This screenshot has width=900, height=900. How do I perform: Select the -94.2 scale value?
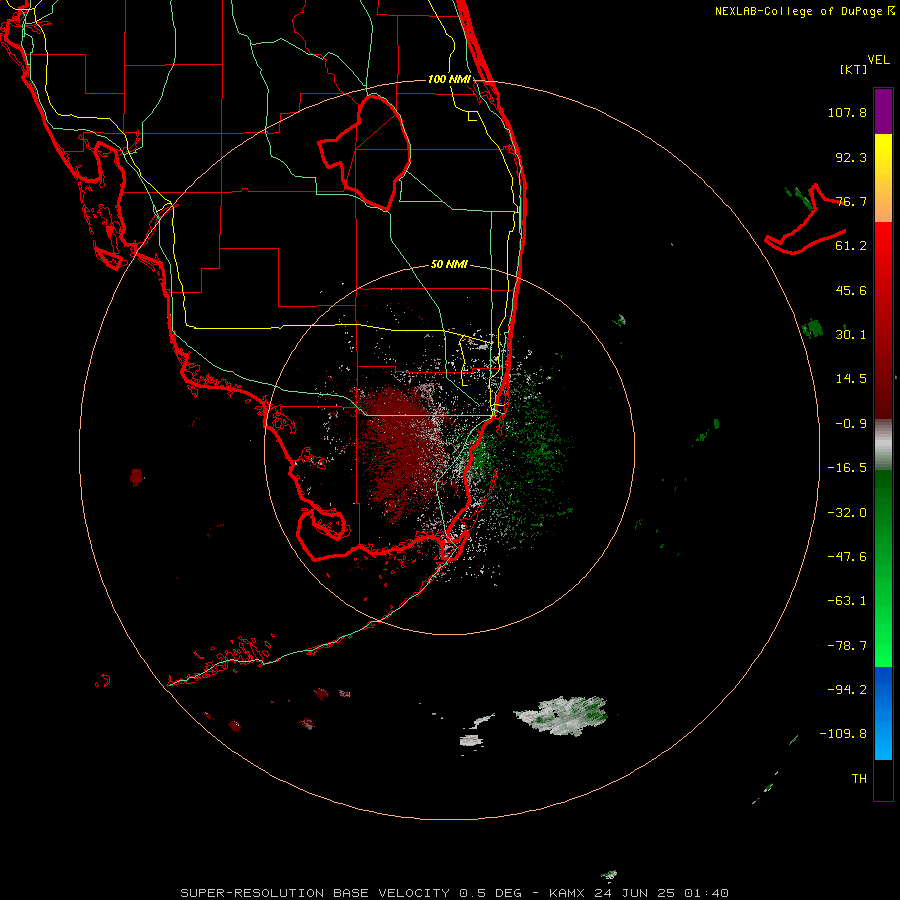tap(847, 690)
